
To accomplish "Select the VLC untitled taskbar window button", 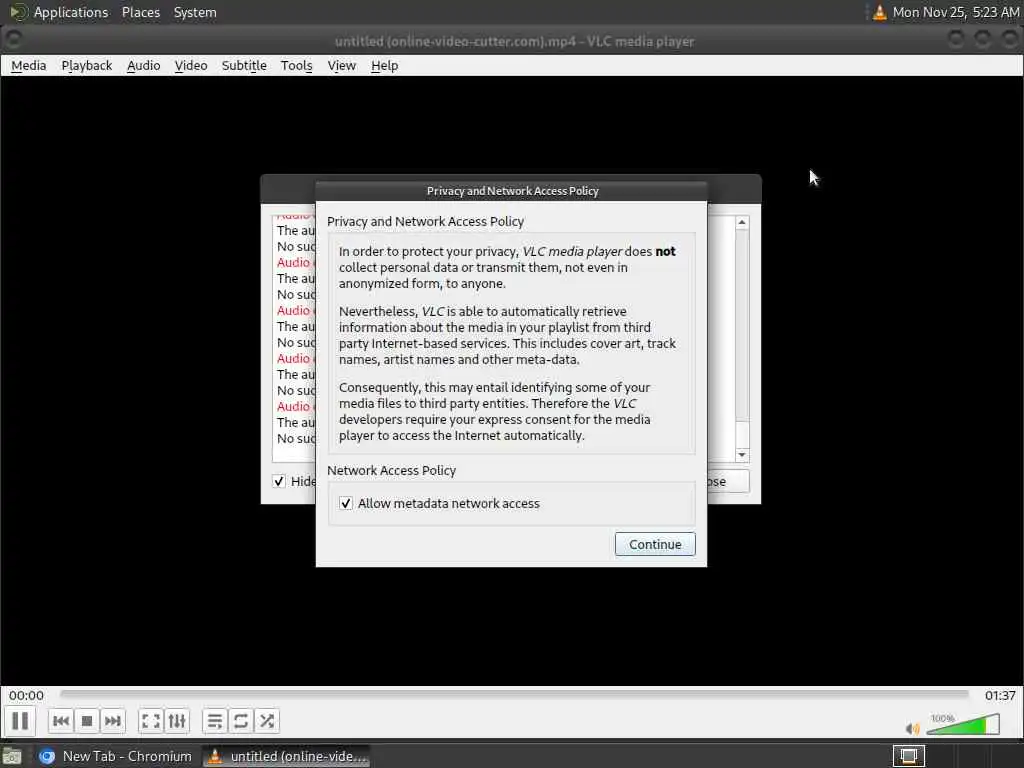I will click(x=287, y=756).
